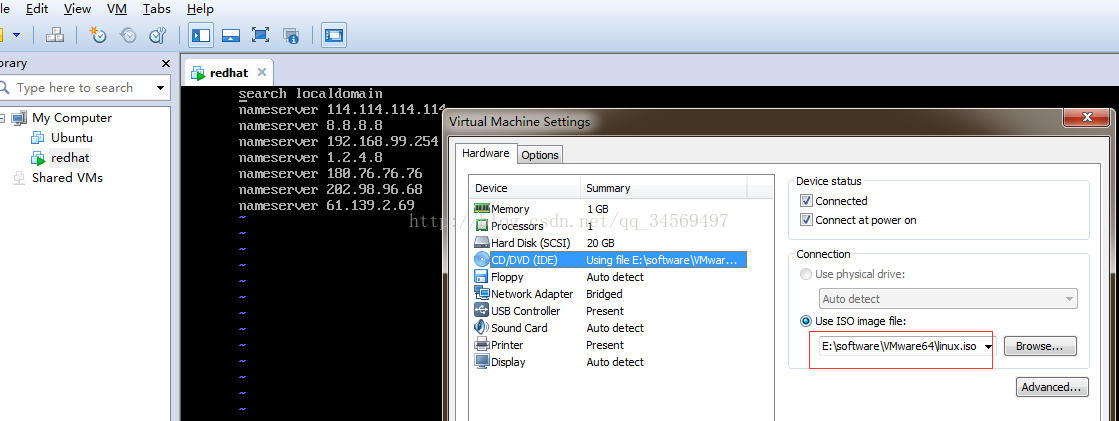Viewport: 1119px width, 421px height.
Task: Select the Memory device row
Action: [x=609, y=209]
